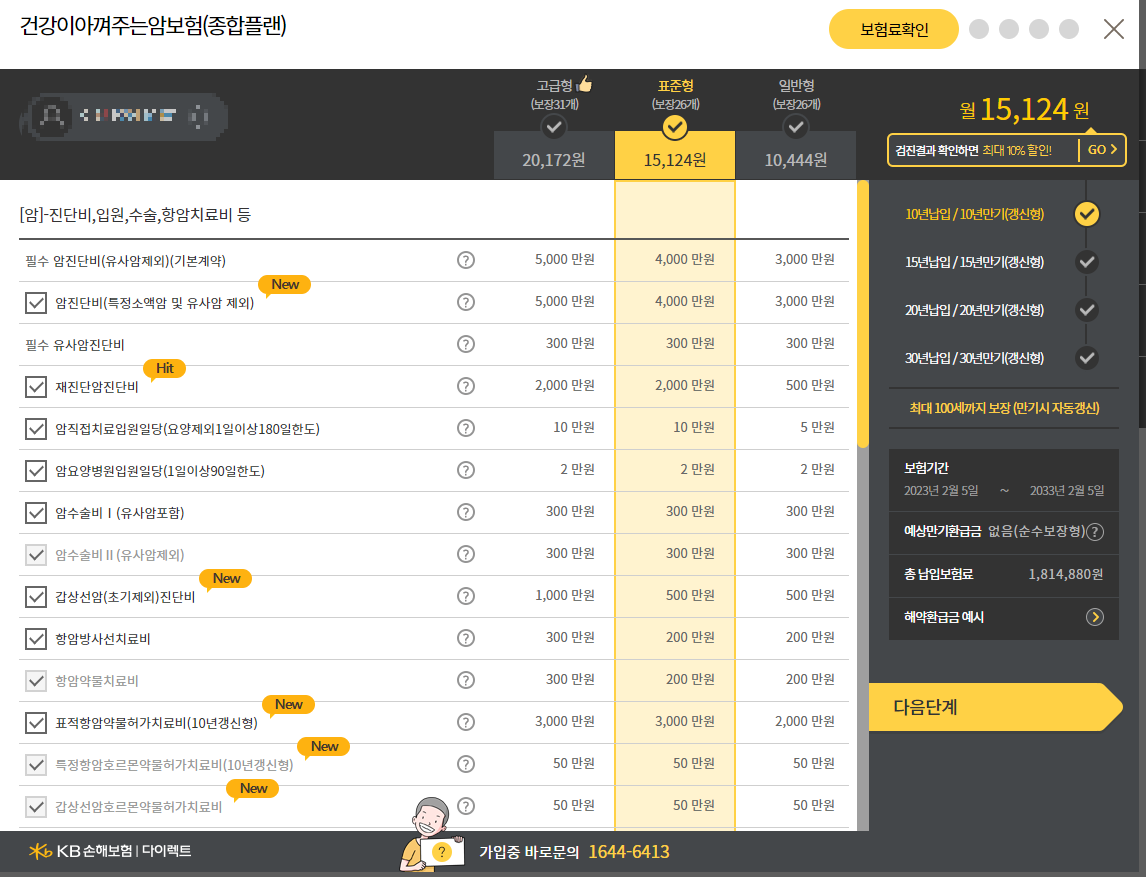Toggle 암요양병원입원일당 checkbox
Screen dimensions: 1146x877
pyautogui.click(x=36, y=471)
